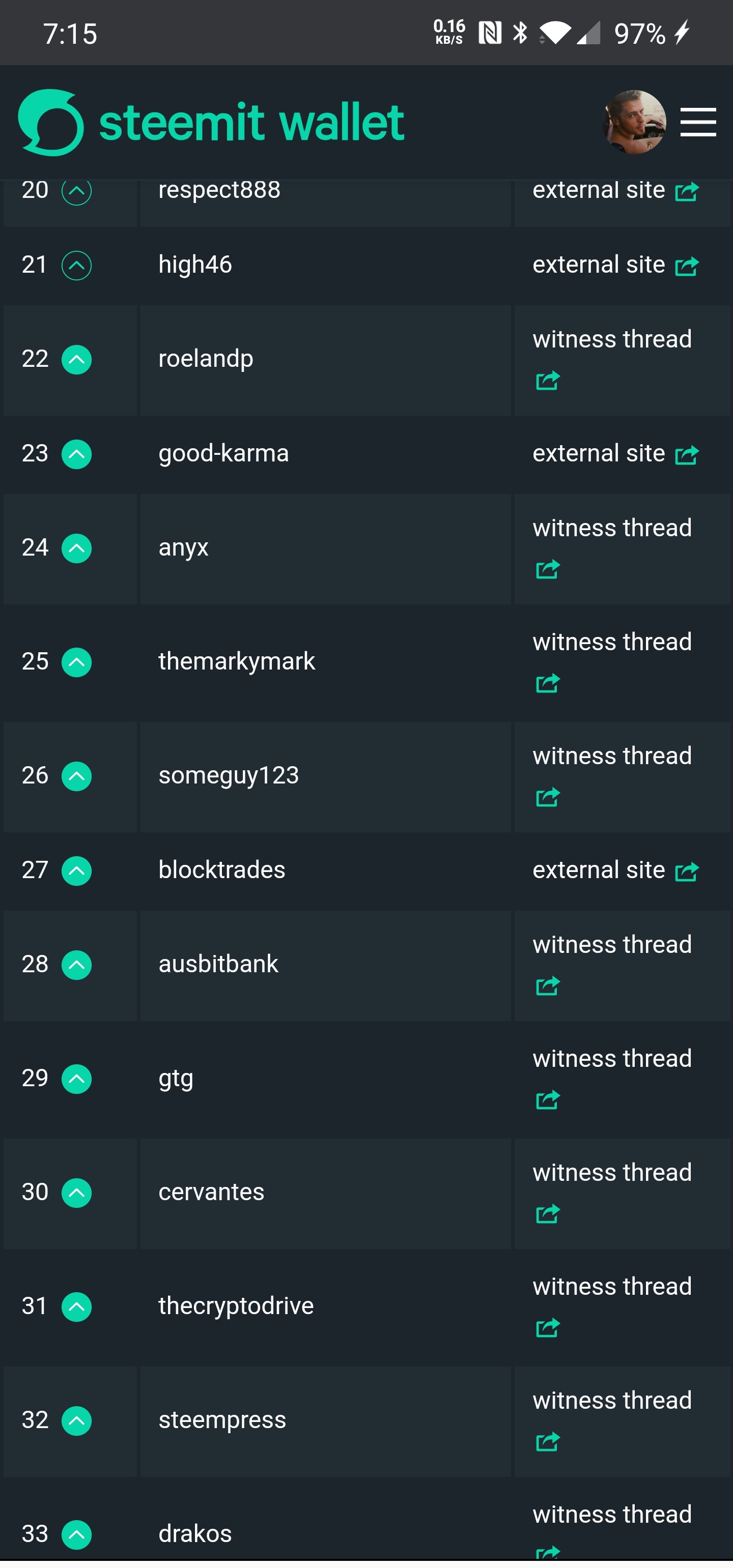Unvote the witness anyx
733x1568 pixels.
(x=77, y=548)
